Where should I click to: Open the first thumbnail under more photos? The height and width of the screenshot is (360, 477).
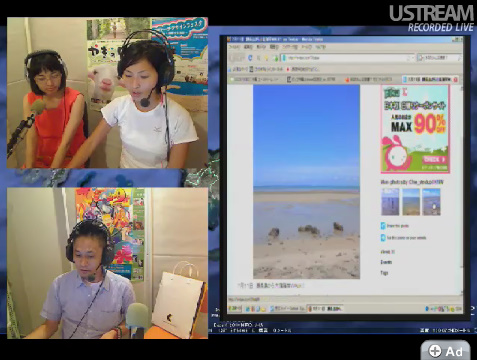click(390, 202)
